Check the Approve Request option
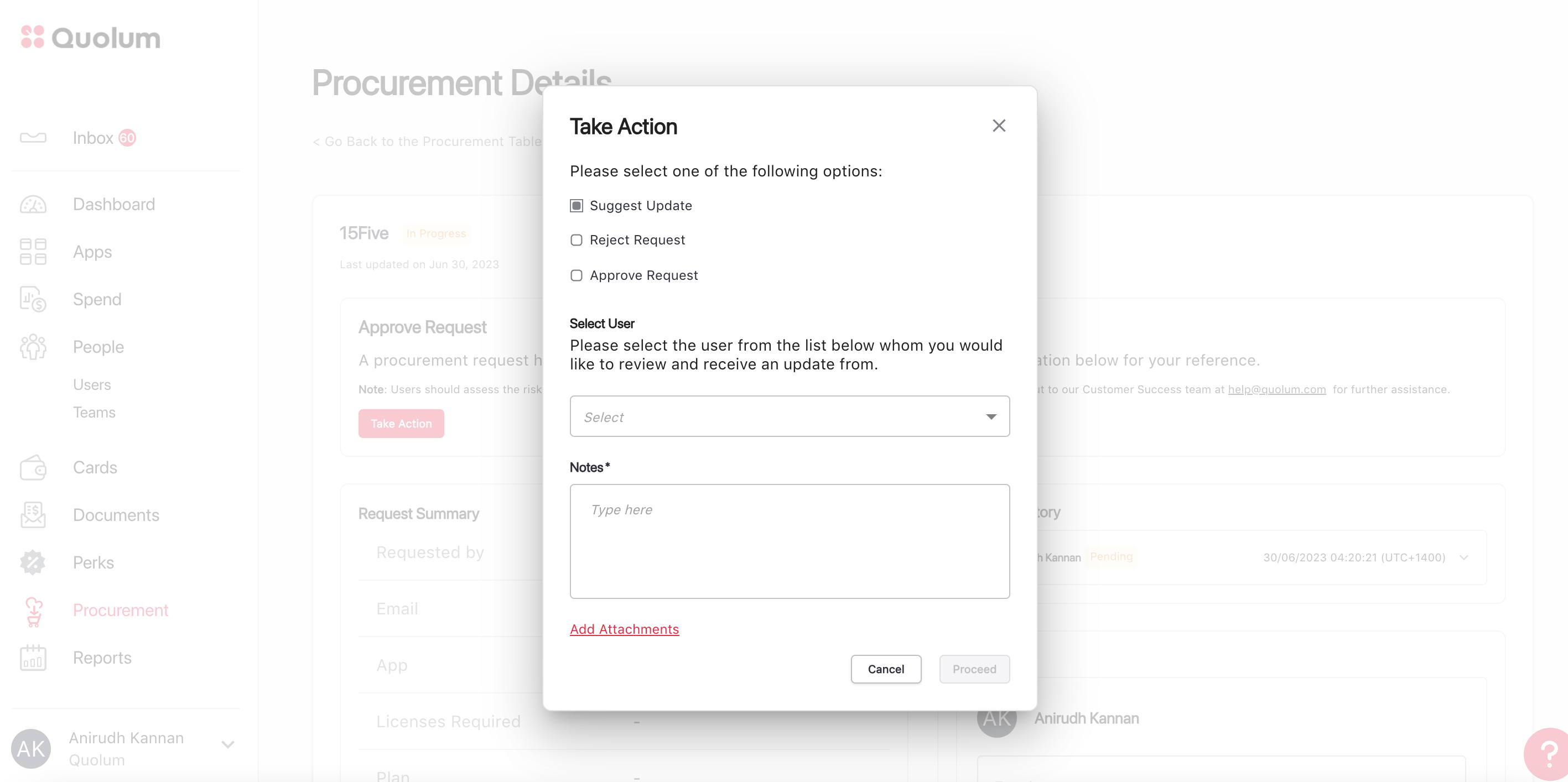Image resolution: width=1568 pixels, height=782 pixels. coord(577,275)
